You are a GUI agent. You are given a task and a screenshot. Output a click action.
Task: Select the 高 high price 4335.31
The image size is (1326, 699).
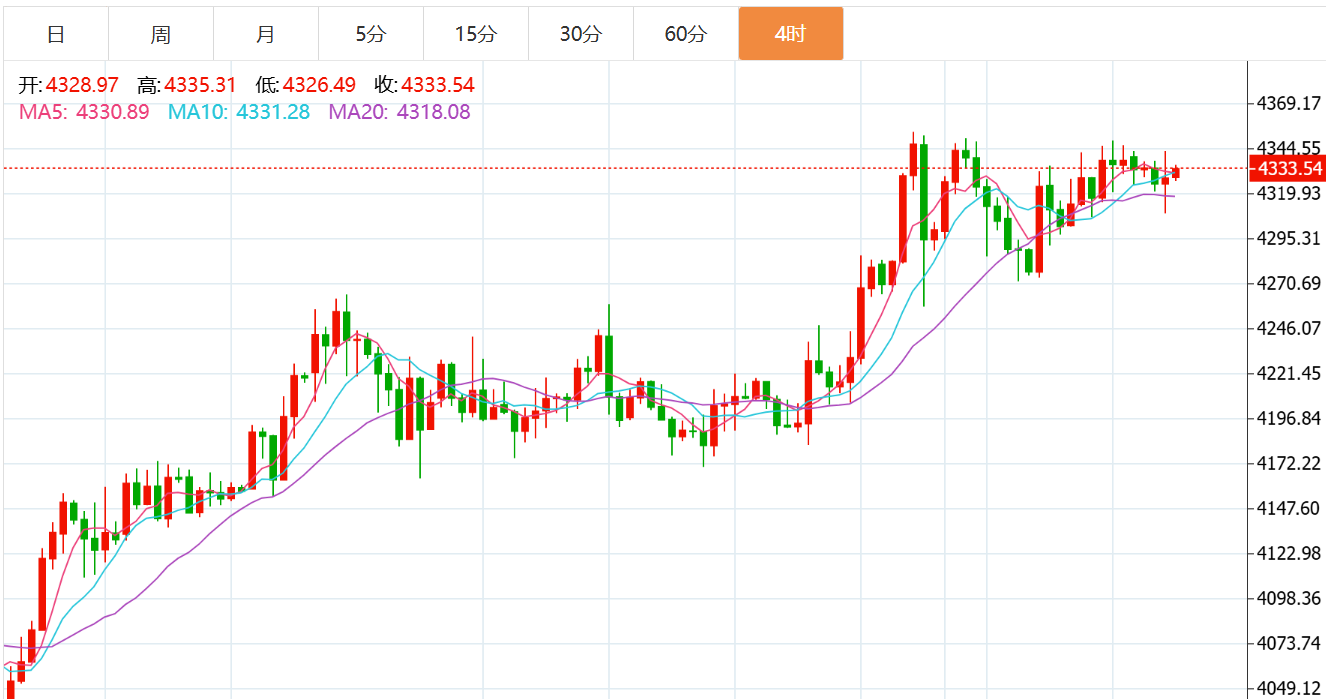pos(200,85)
